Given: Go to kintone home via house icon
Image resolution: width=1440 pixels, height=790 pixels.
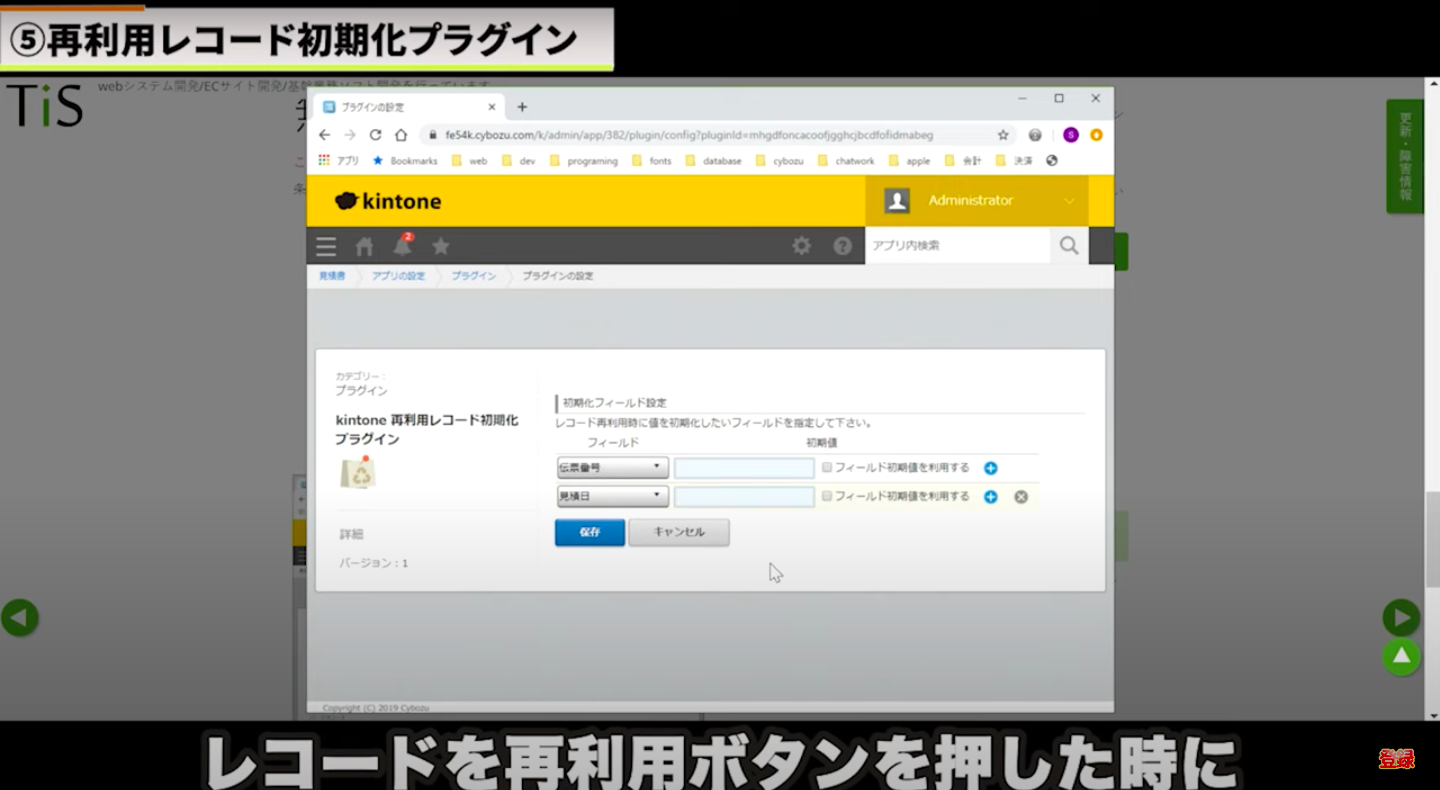Looking at the screenshot, I should click(x=364, y=246).
